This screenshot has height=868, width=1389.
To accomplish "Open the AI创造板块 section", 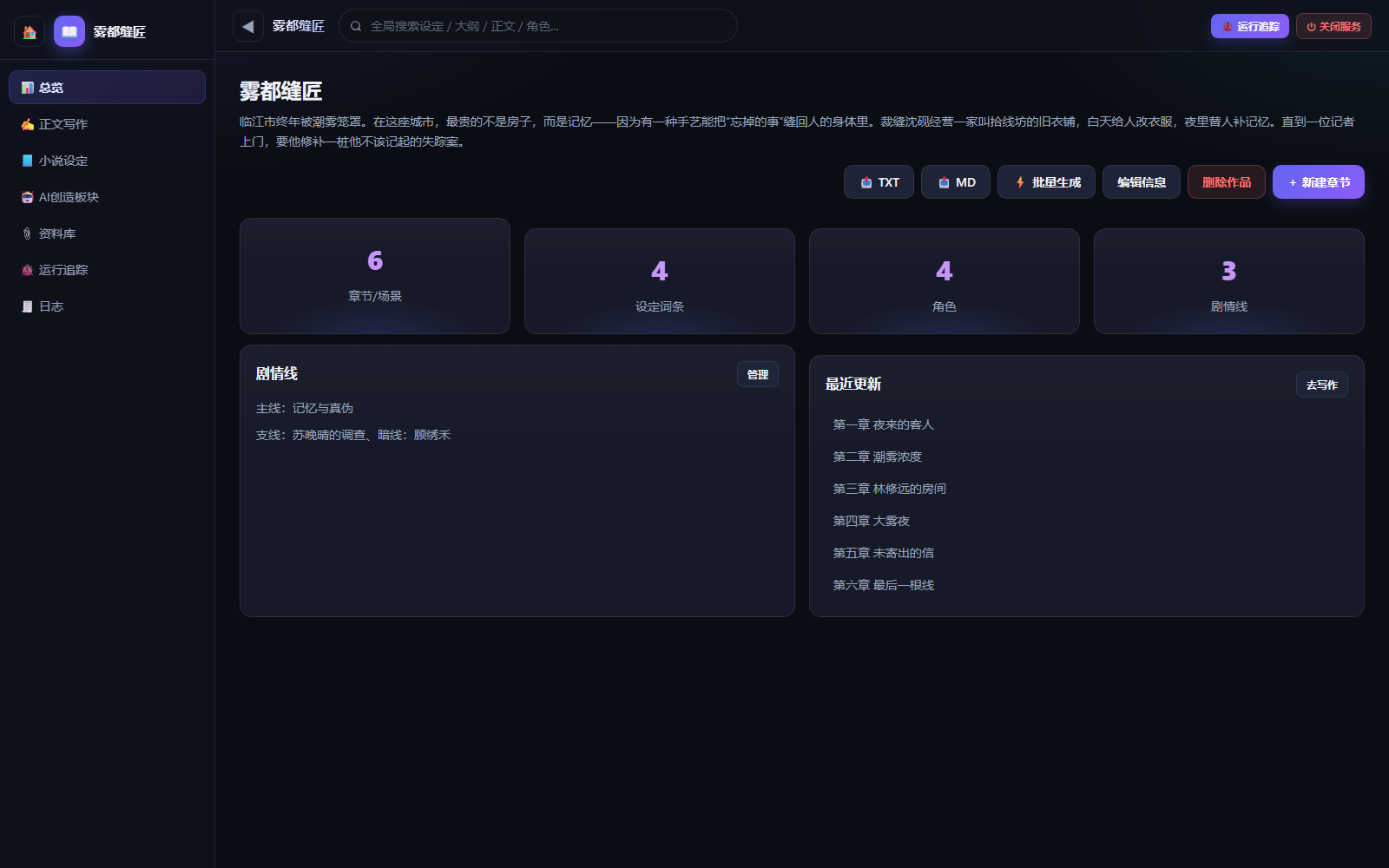I will [x=107, y=197].
